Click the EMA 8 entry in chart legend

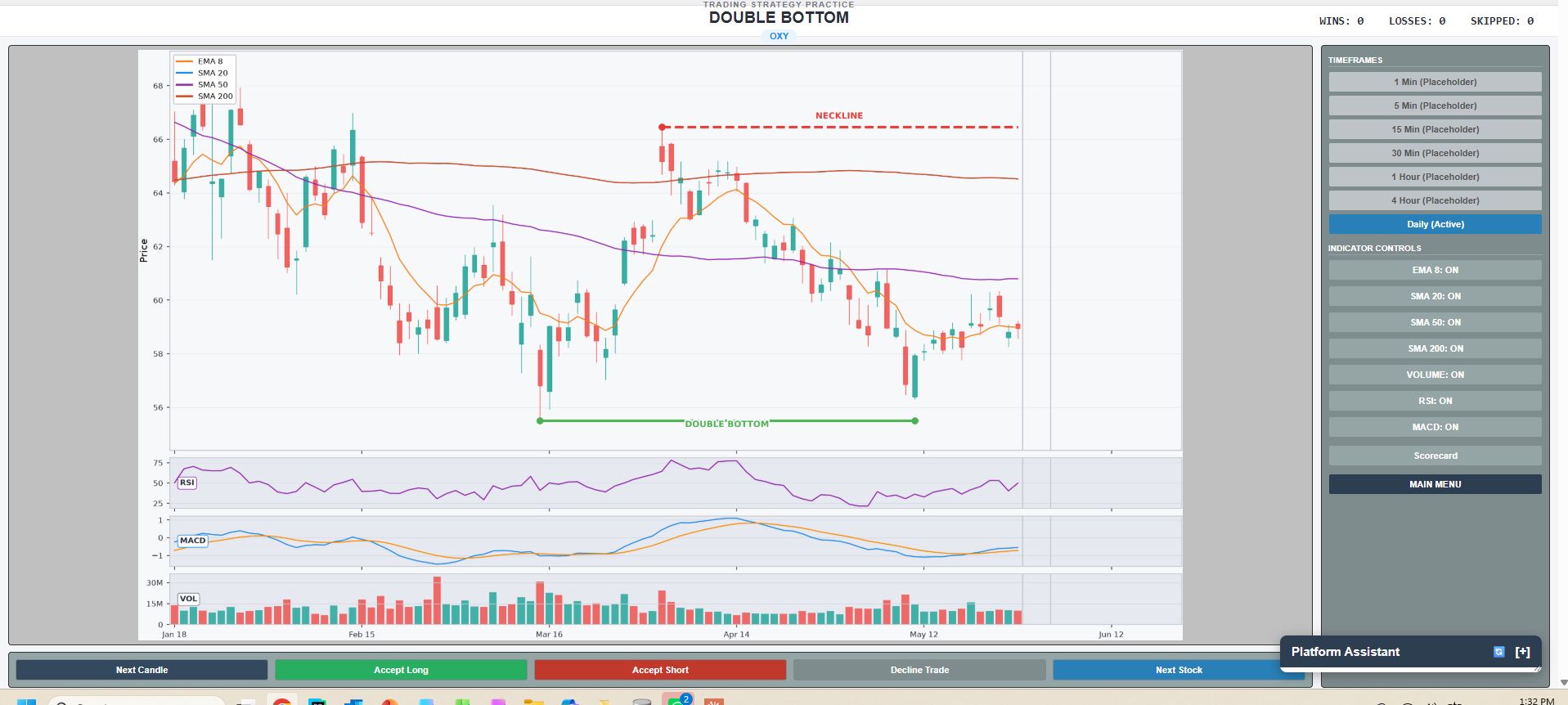tap(200, 61)
